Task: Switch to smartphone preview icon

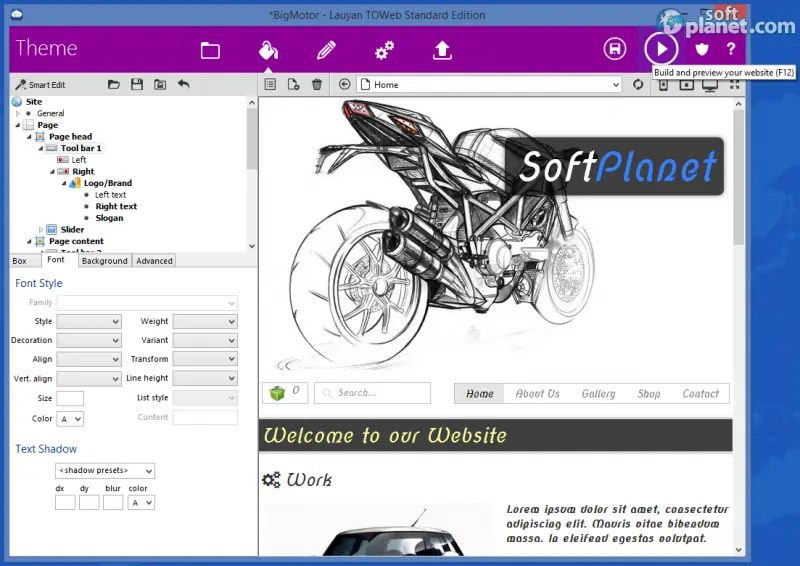Action: (x=663, y=85)
